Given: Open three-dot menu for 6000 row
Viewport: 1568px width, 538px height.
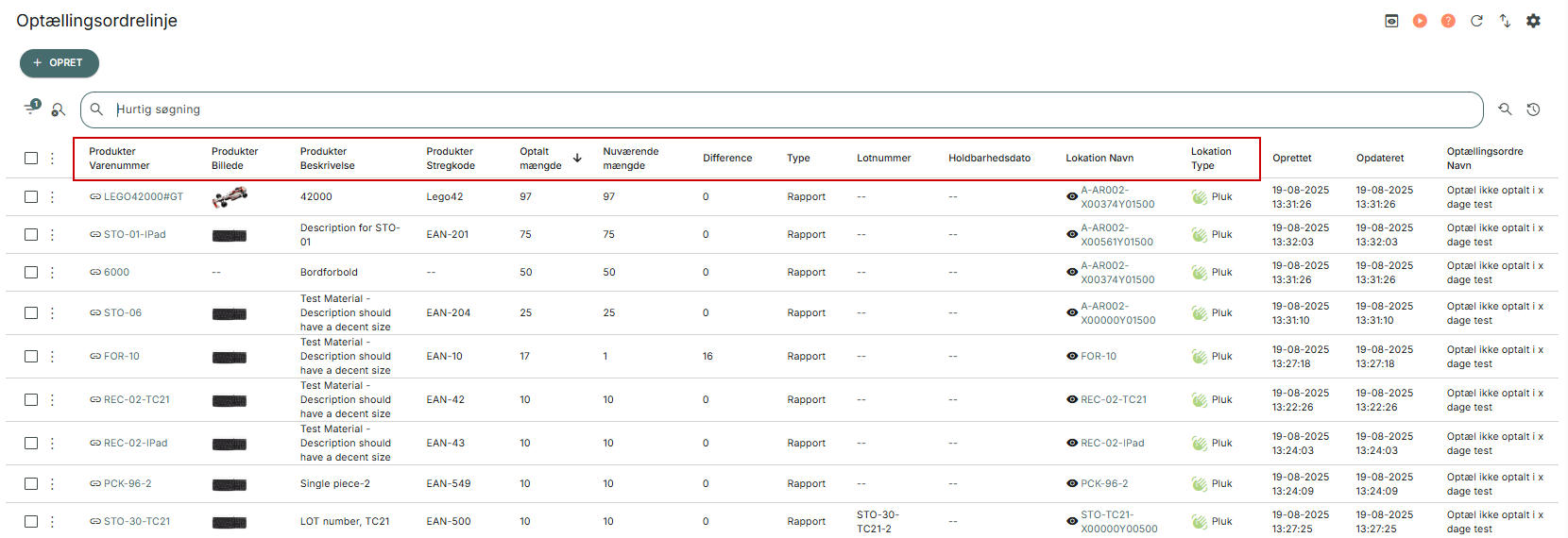Looking at the screenshot, I should click(52, 273).
